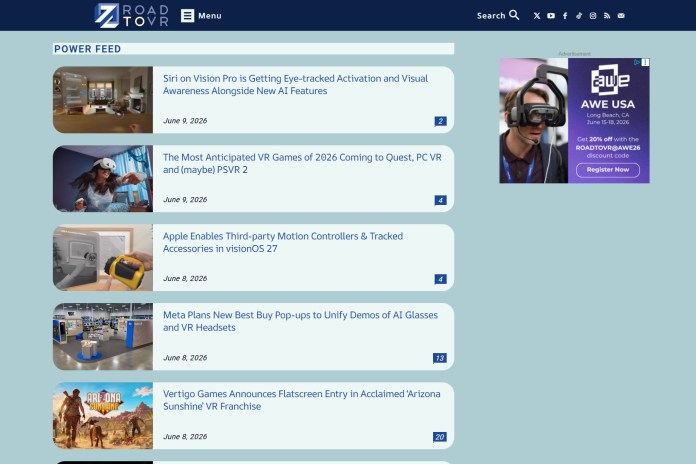
Task: Open the email envelope icon
Action: tap(621, 16)
